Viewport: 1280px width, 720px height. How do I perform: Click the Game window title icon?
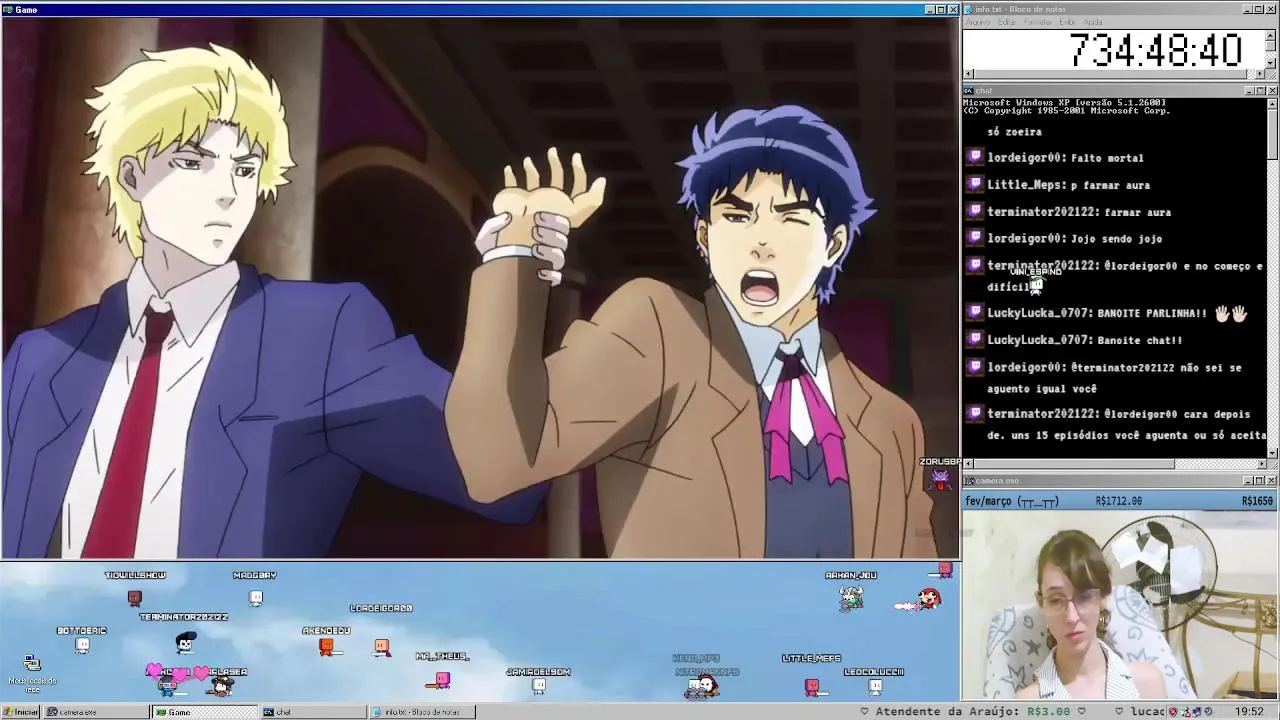click(8, 9)
